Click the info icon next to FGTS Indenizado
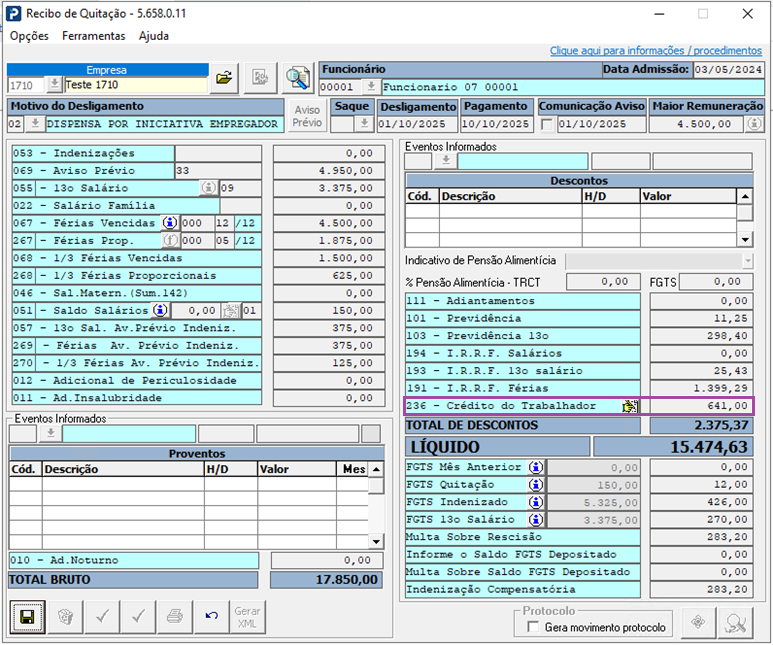Screen dimensions: 773x645 (x=536, y=502)
